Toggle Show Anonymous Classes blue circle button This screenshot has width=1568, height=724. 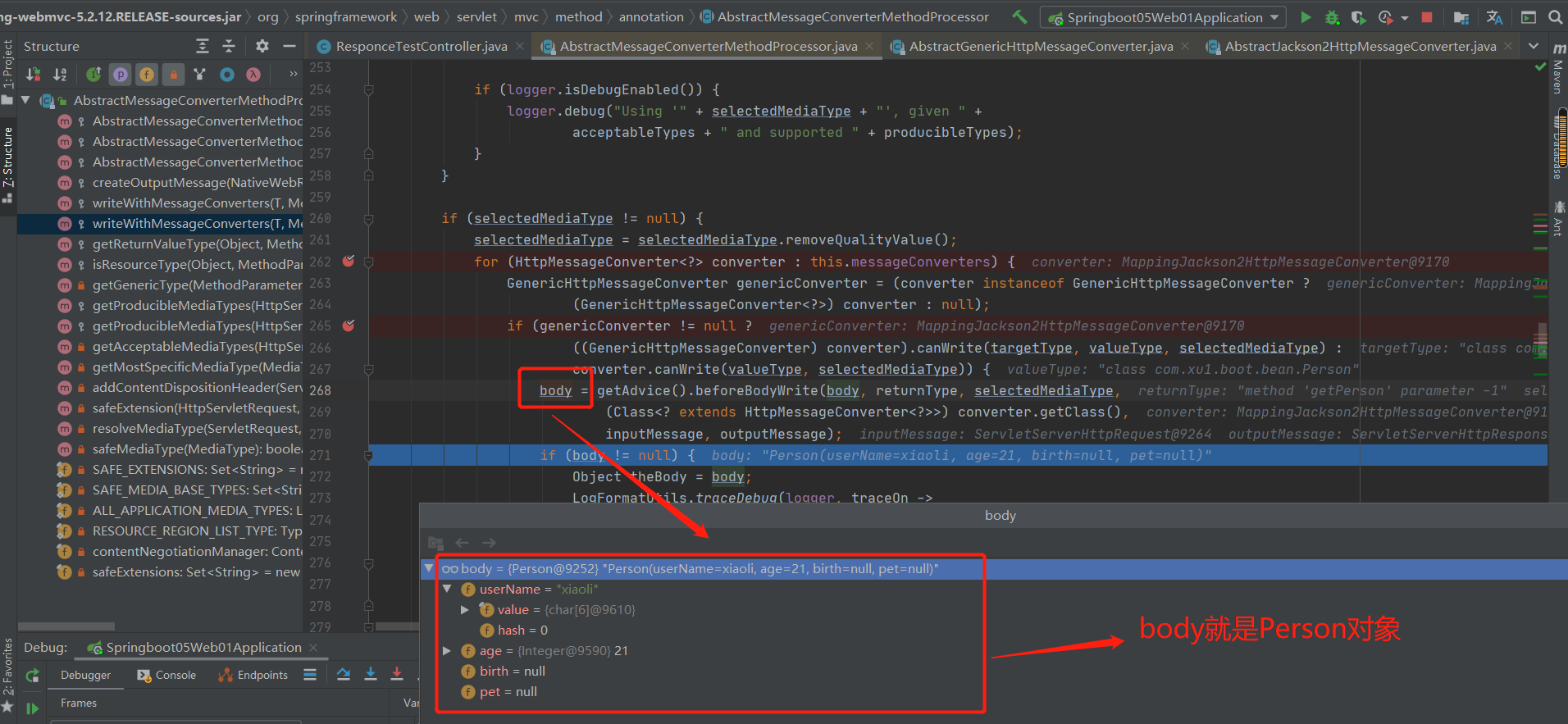227,75
